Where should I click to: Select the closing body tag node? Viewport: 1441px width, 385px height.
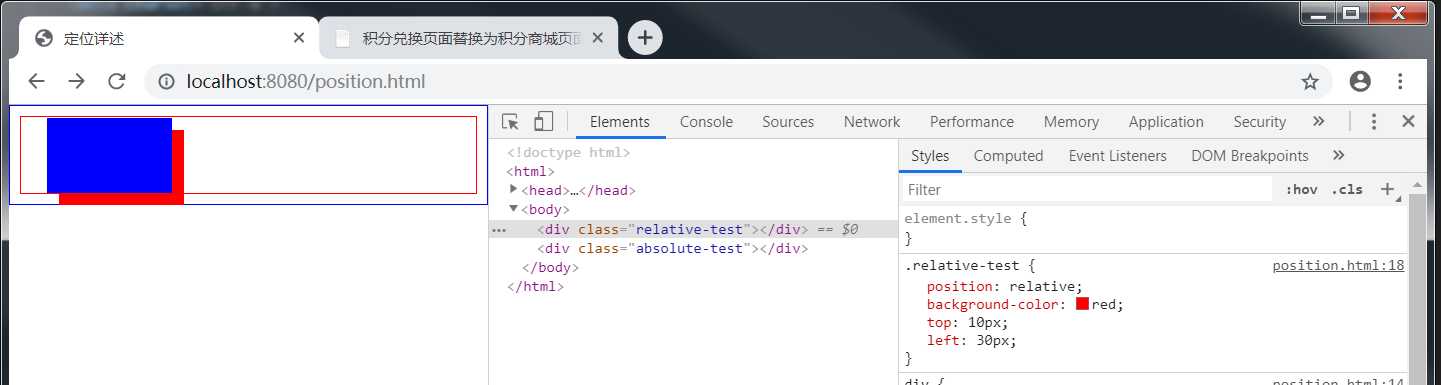tap(550, 267)
